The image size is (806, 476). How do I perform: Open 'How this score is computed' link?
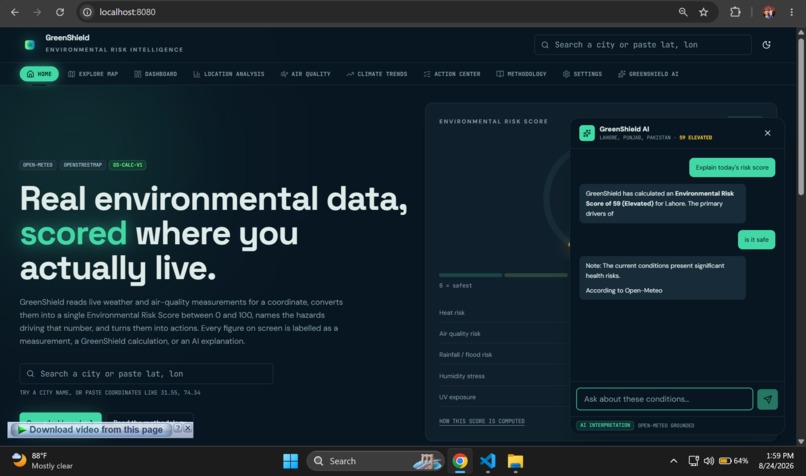pyautogui.click(x=482, y=421)
